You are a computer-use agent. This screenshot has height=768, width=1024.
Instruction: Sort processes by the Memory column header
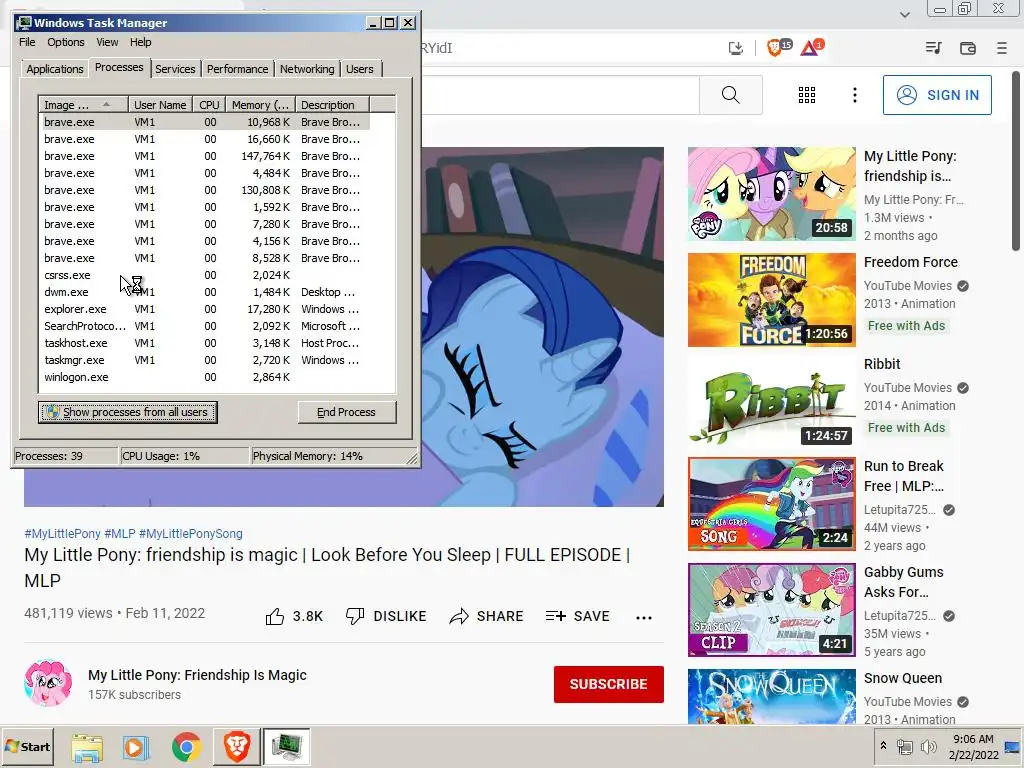click(x=261, y=105)
